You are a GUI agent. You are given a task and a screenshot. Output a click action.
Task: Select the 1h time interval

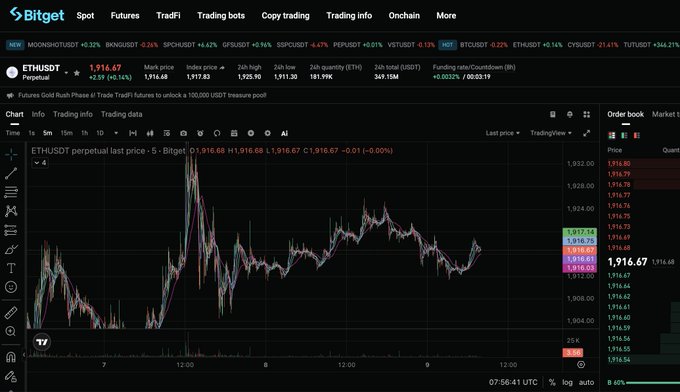coord(85,133)
